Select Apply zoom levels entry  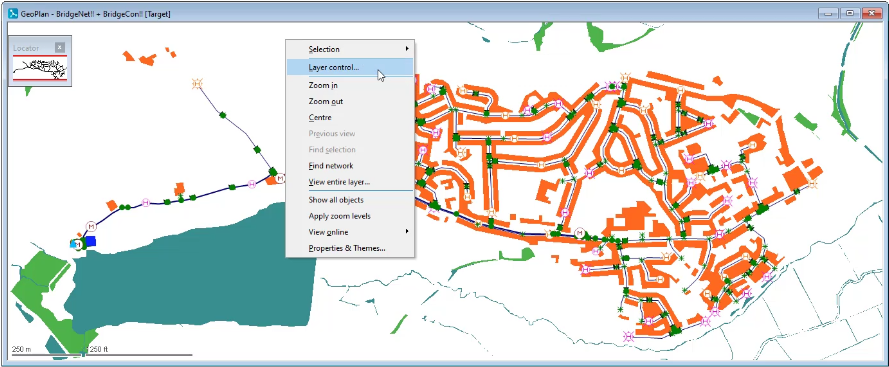[350, 216]
